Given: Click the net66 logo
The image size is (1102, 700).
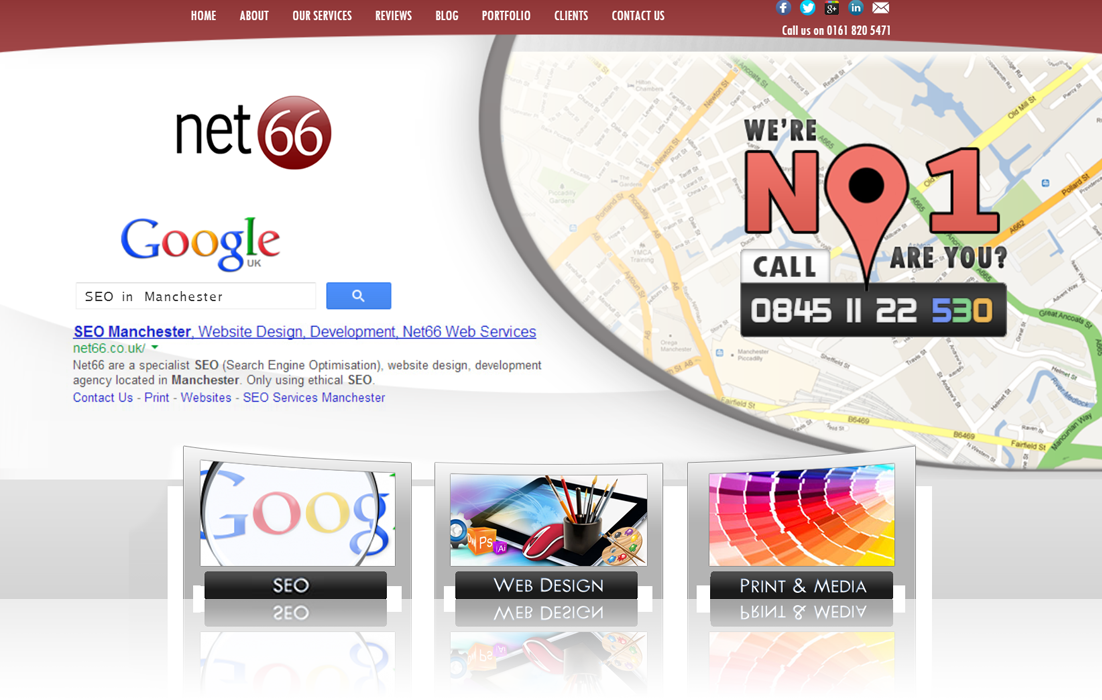Looking at the screenshot, I should 253,132.
